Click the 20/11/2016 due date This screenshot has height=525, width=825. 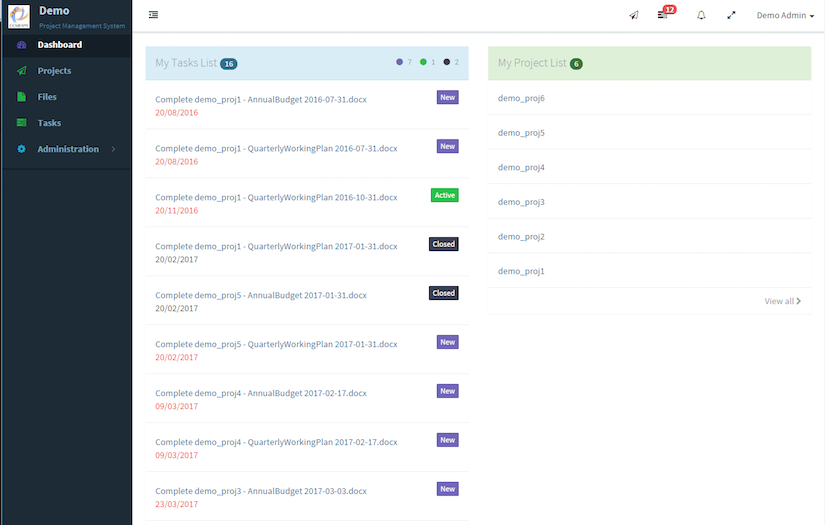[177, 210]
